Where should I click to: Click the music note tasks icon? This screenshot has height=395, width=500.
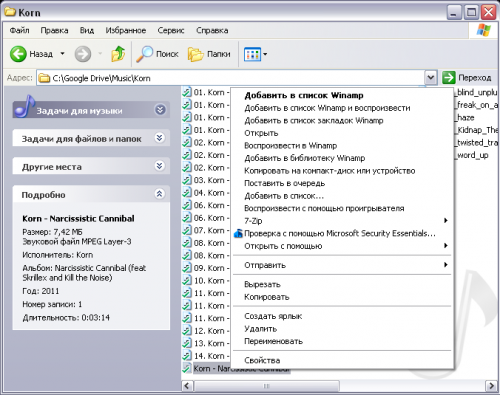(x=25, y=106)
